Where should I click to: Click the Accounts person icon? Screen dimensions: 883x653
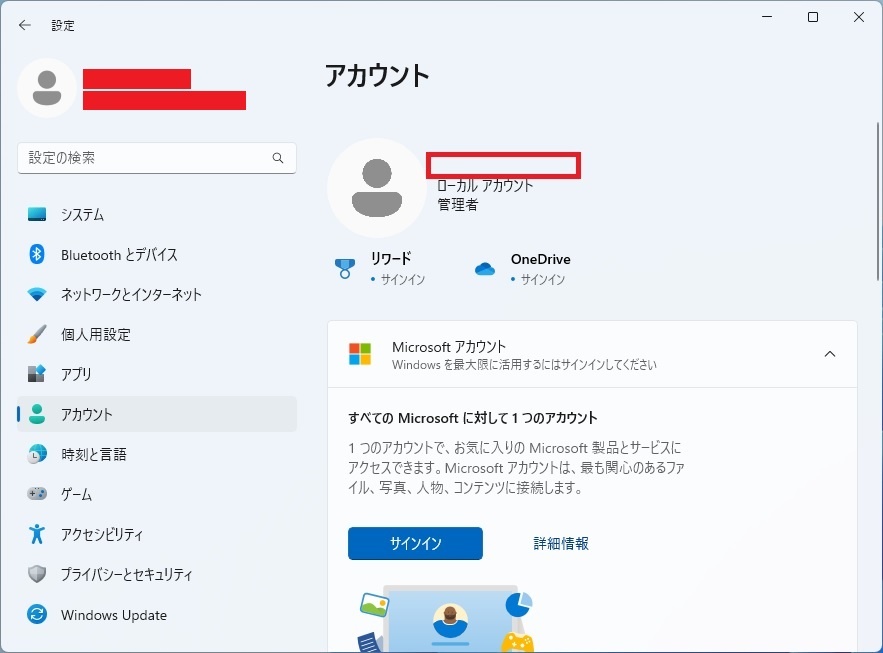(37, 414)
